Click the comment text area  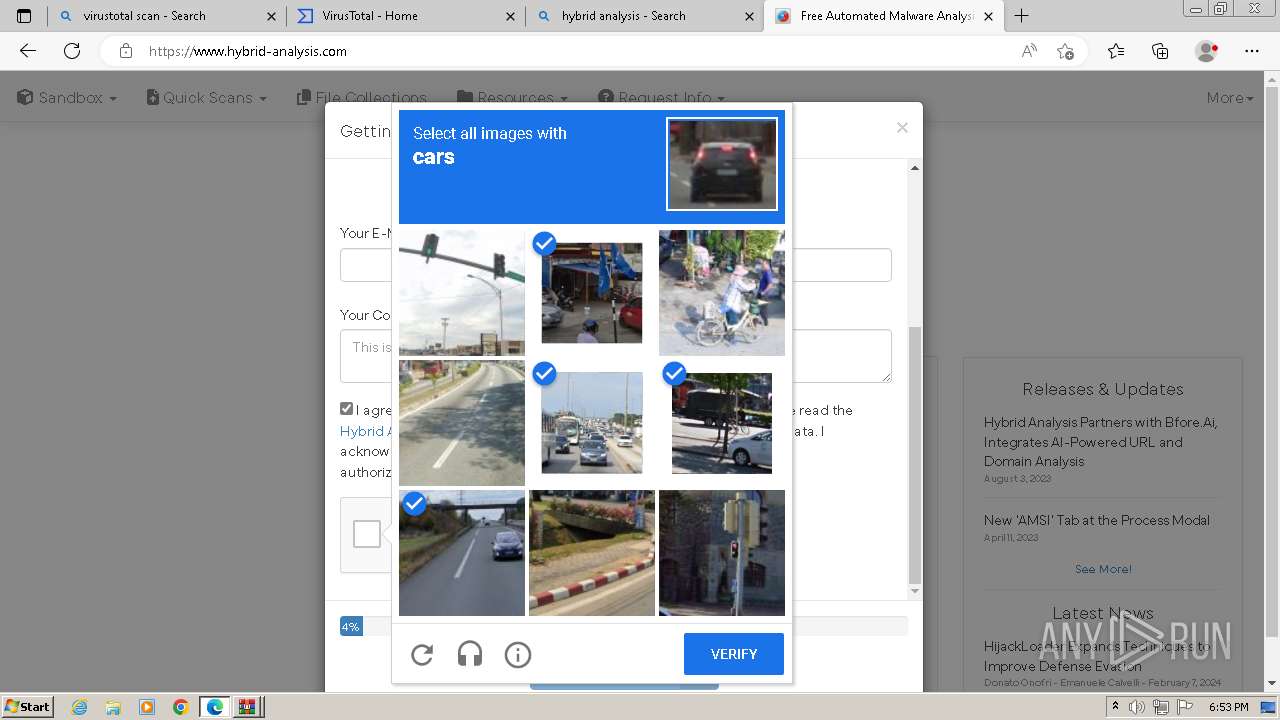pos(616,356)
